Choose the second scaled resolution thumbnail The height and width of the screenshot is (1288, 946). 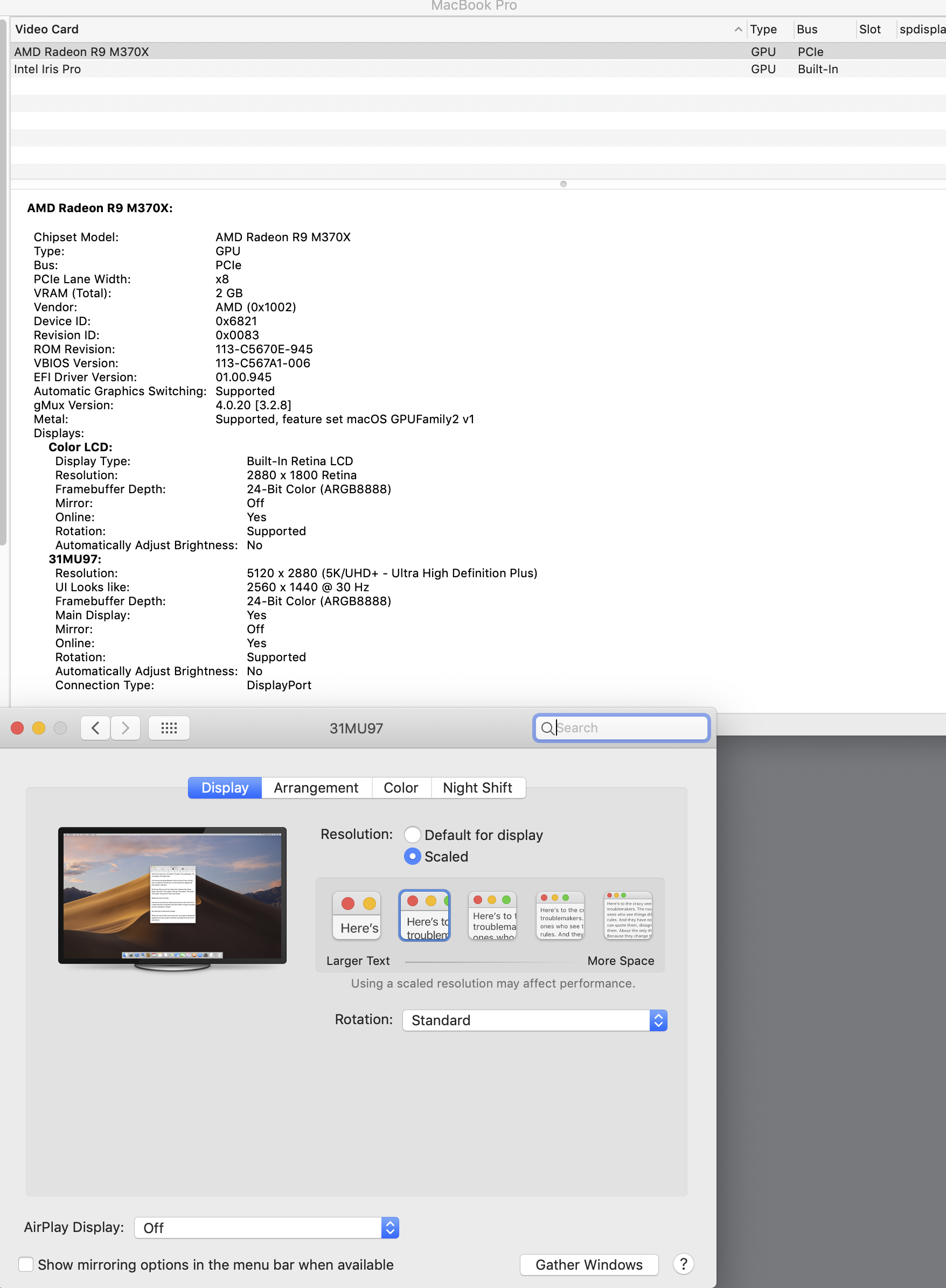coord(425,915)
